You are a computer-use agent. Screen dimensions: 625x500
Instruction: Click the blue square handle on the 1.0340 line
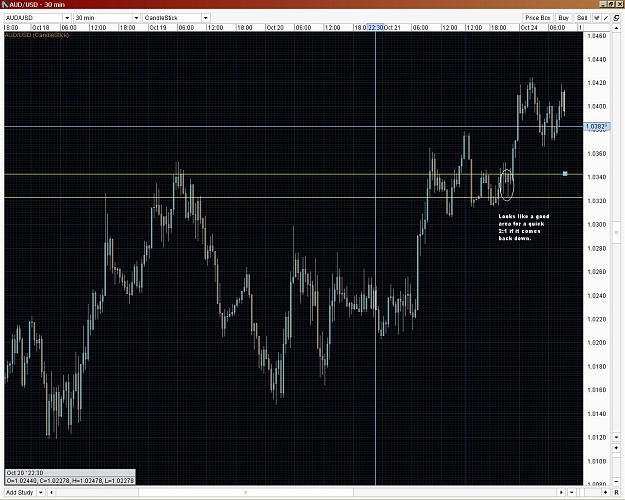pyautogui.click(x=565, y=174)
